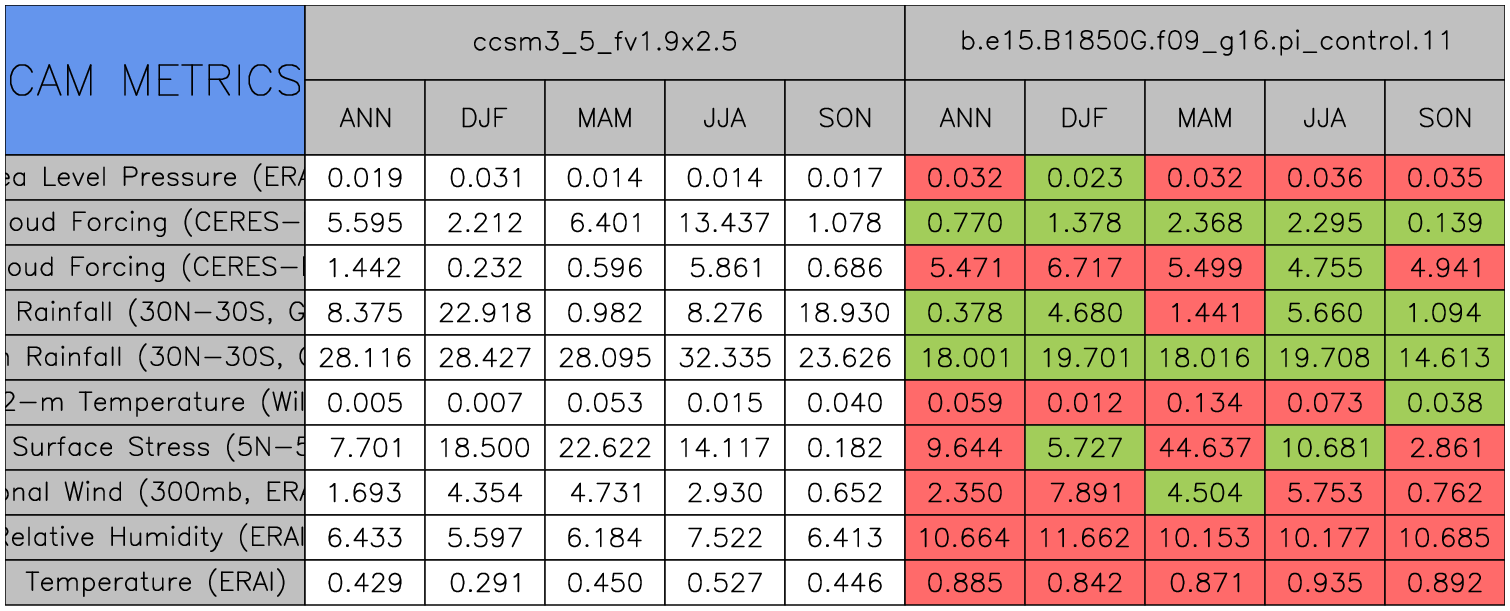Click the white 28.116 ANN rainfall cell
Screen dimensions: 1510x611
click(x=365, y=358)
